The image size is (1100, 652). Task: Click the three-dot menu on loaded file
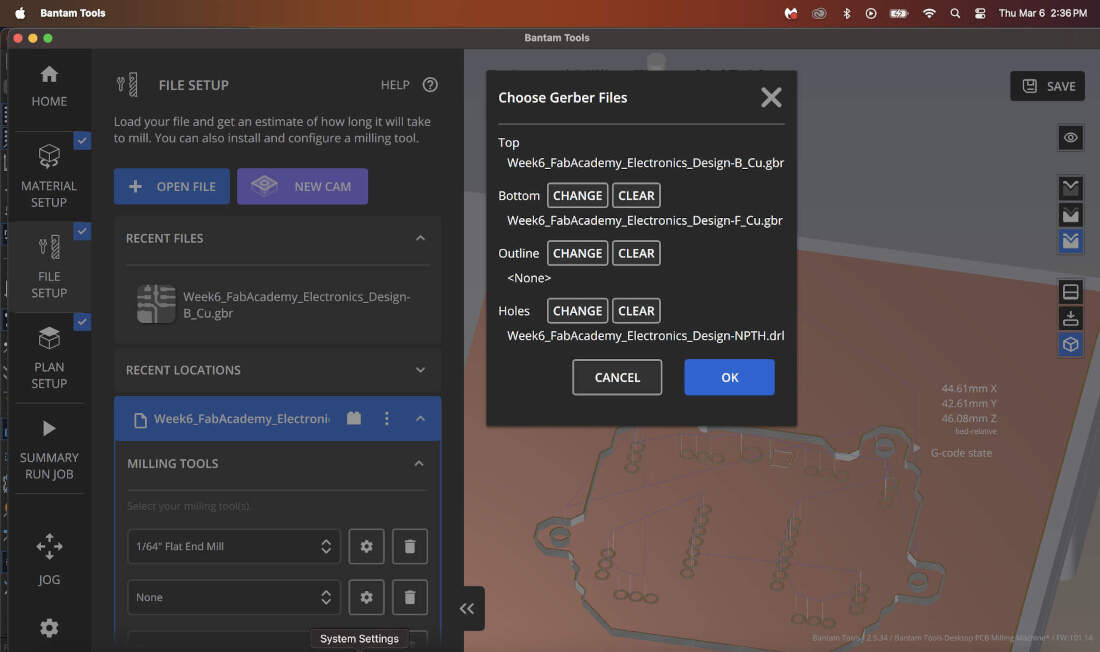pyautogui.click(x=387, y=419)
